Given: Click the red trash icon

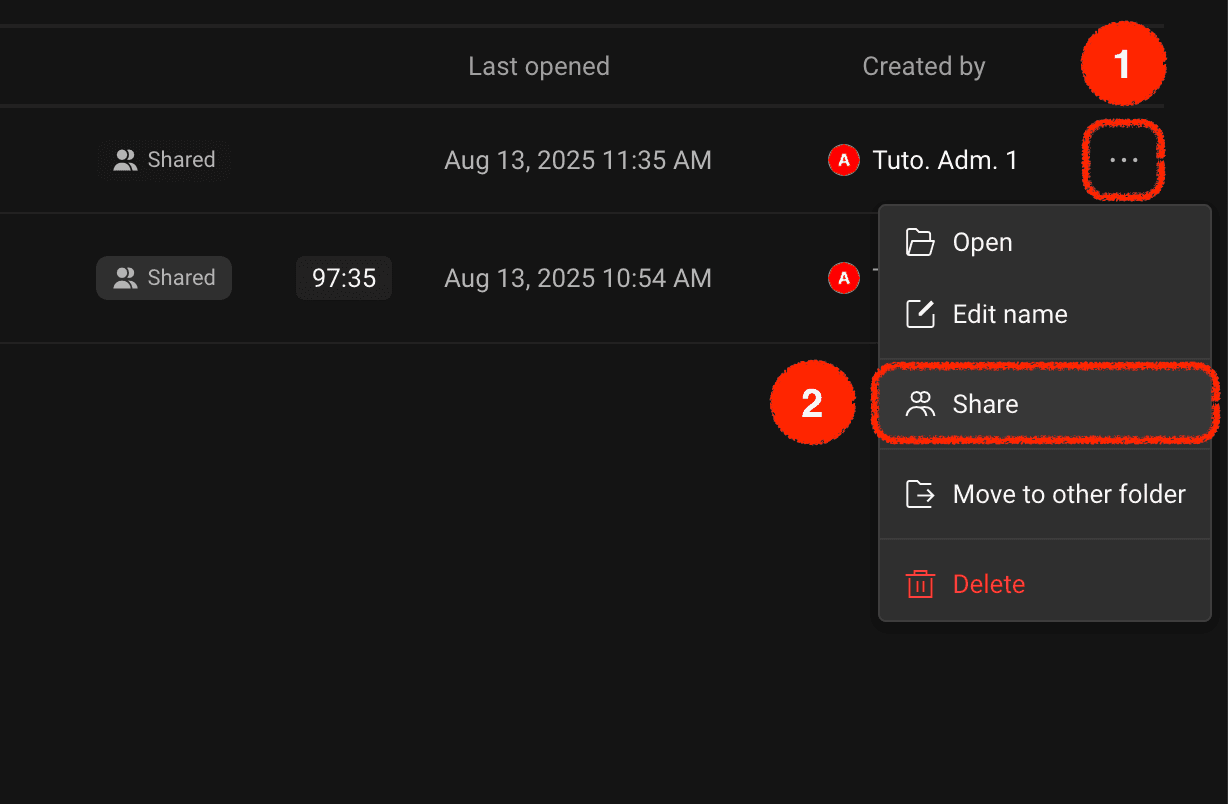Looking at the screenshot, I should [x=919, y=584].
